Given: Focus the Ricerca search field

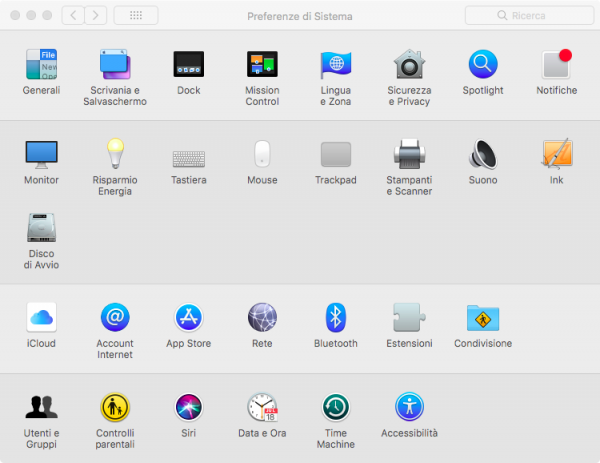Looking at the screenshot, I should (529, 15).
